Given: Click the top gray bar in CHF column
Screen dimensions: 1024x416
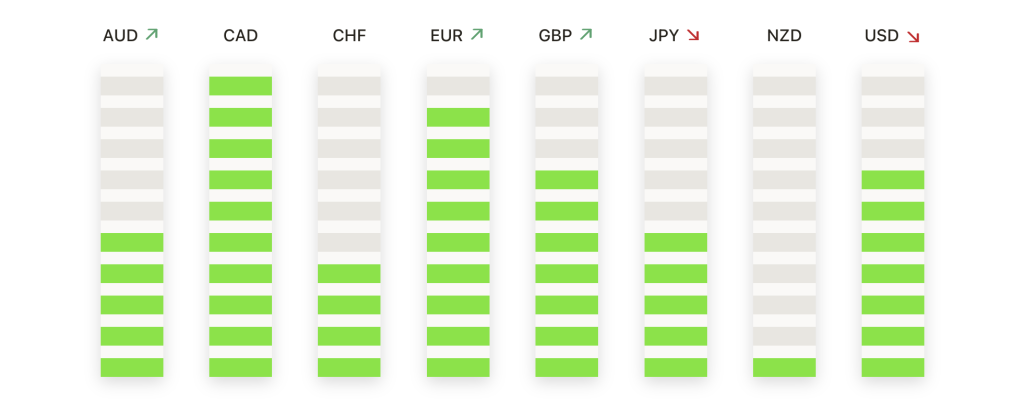Looking at the screenshot, I should click(x=349, y=86).
